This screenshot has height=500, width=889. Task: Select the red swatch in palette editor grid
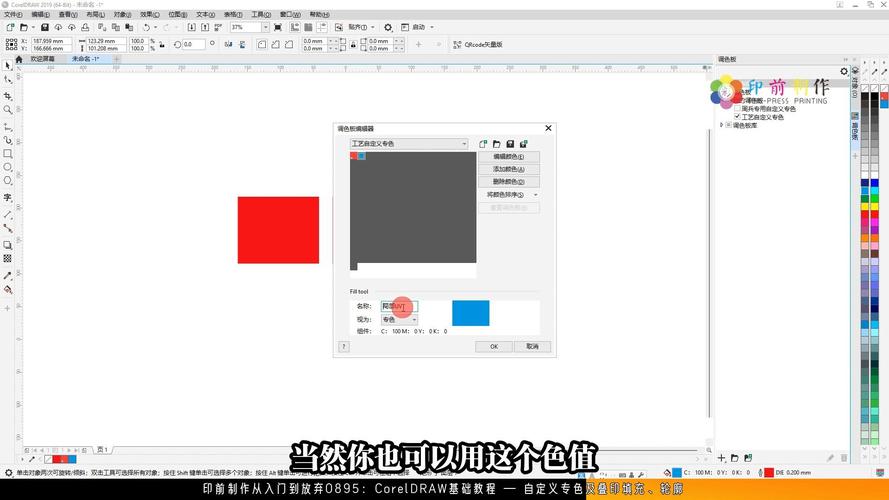coord(354,156)
